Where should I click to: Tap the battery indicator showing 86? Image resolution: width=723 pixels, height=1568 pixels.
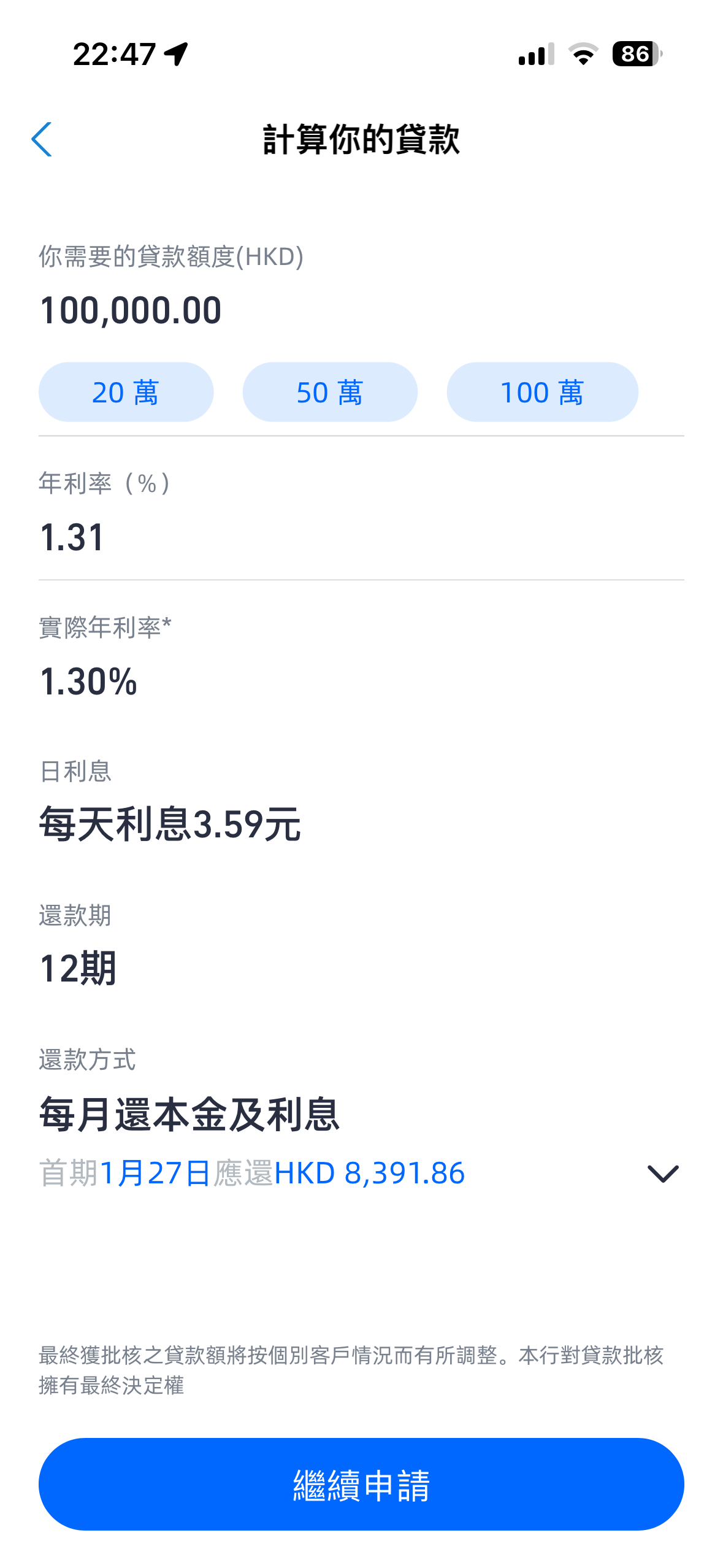point(637,54)
